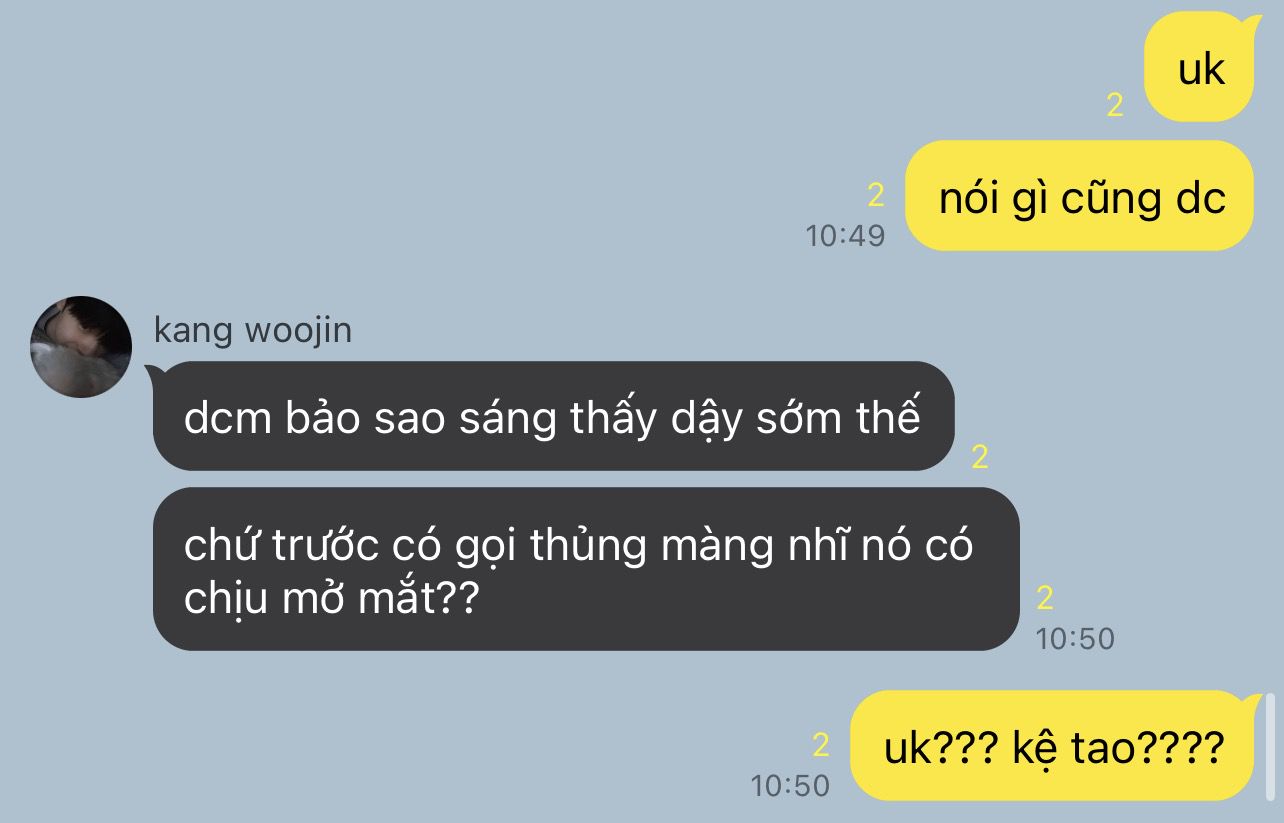Viewport: 1284px width, 823px height.
Task: Tap the 'nói gì cũng dc' message bubble
Action: click(x=1079, y=196)
